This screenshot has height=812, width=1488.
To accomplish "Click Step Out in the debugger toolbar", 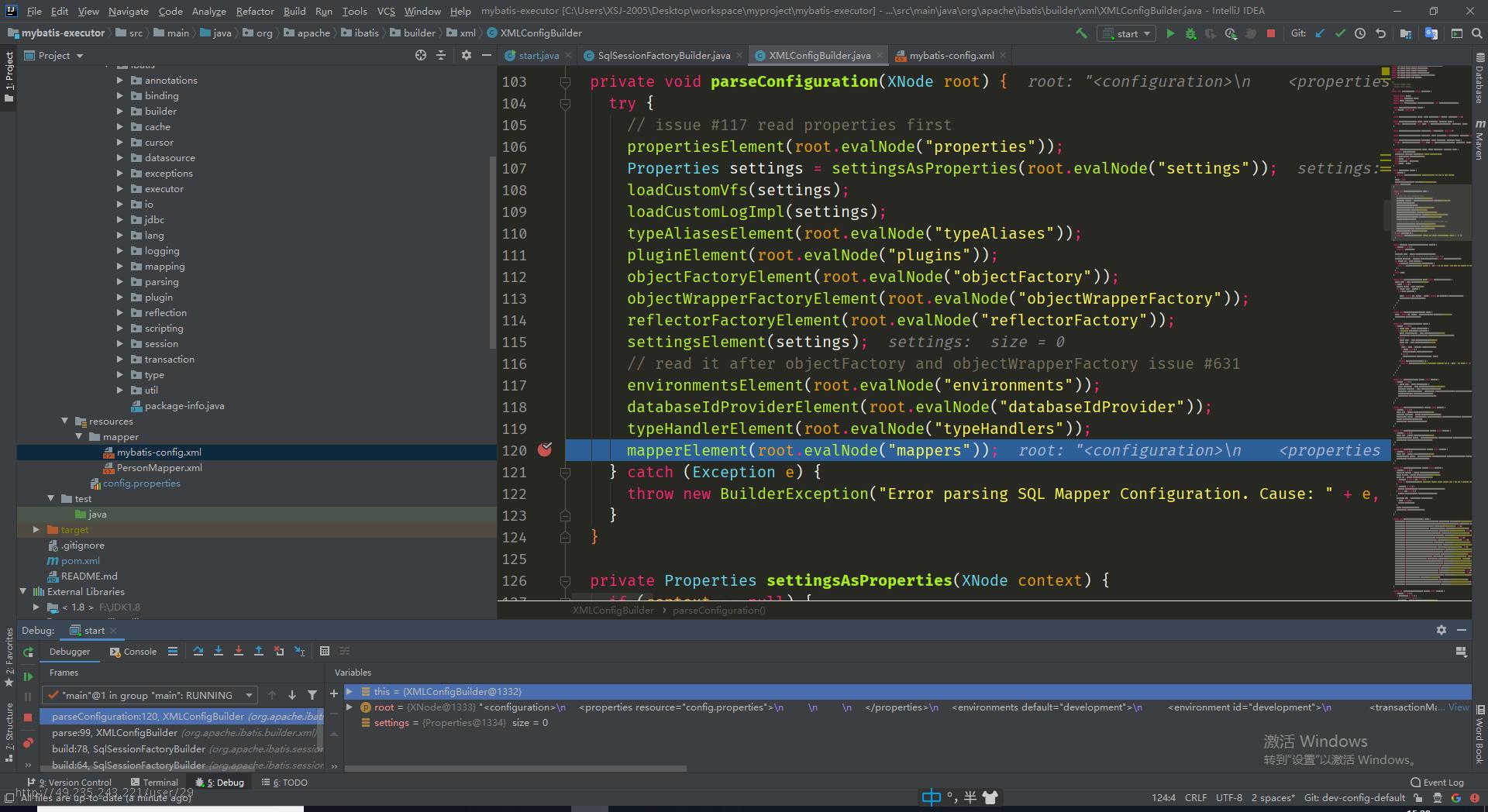I will pyautogui.click(x=259, y=652).
